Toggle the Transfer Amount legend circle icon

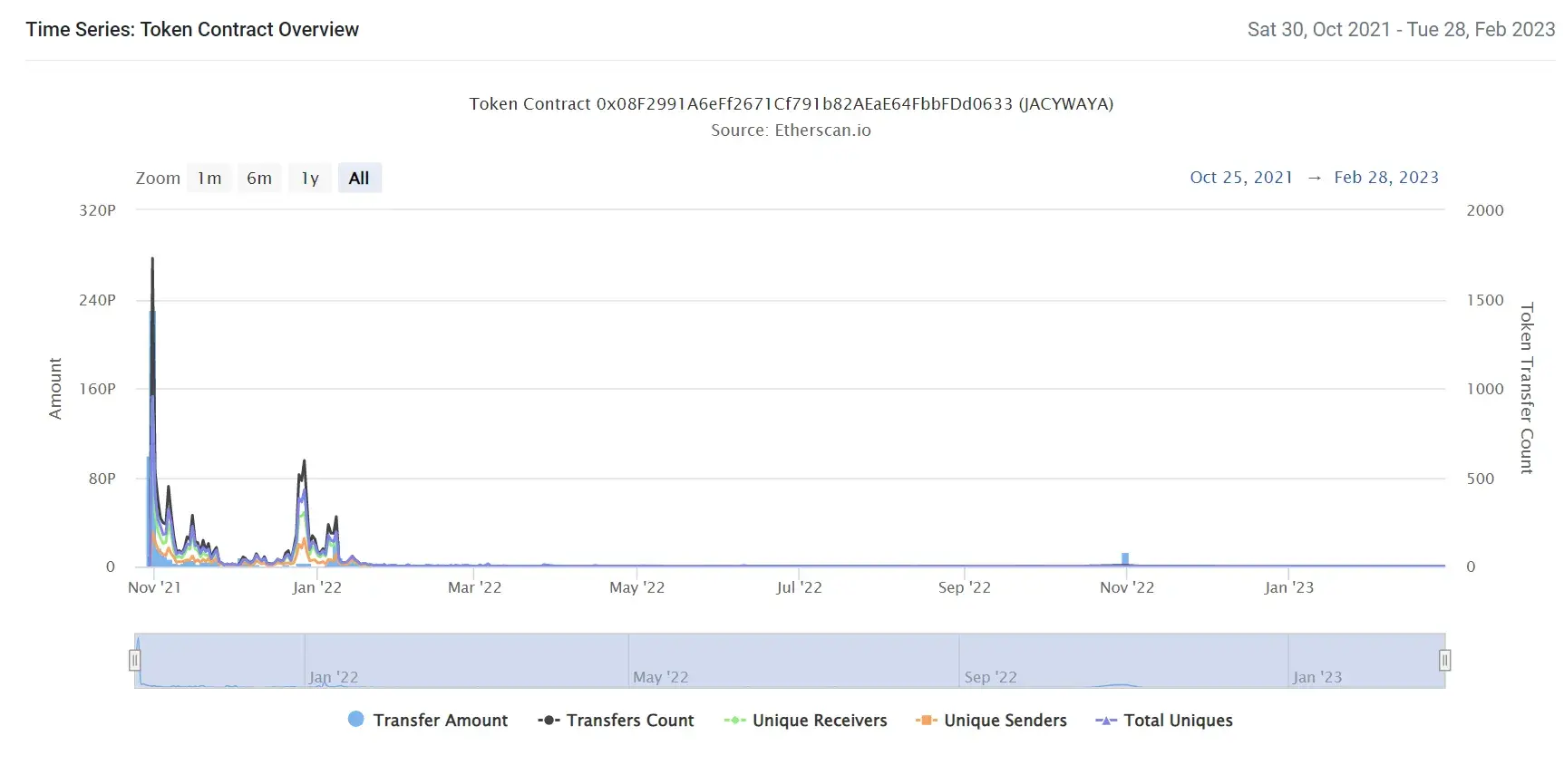(356, 720)
